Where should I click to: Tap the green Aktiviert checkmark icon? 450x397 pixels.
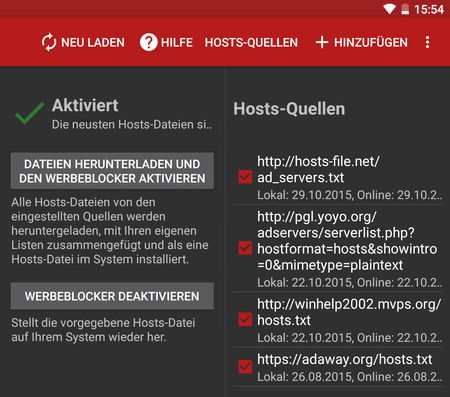[29, 113]
